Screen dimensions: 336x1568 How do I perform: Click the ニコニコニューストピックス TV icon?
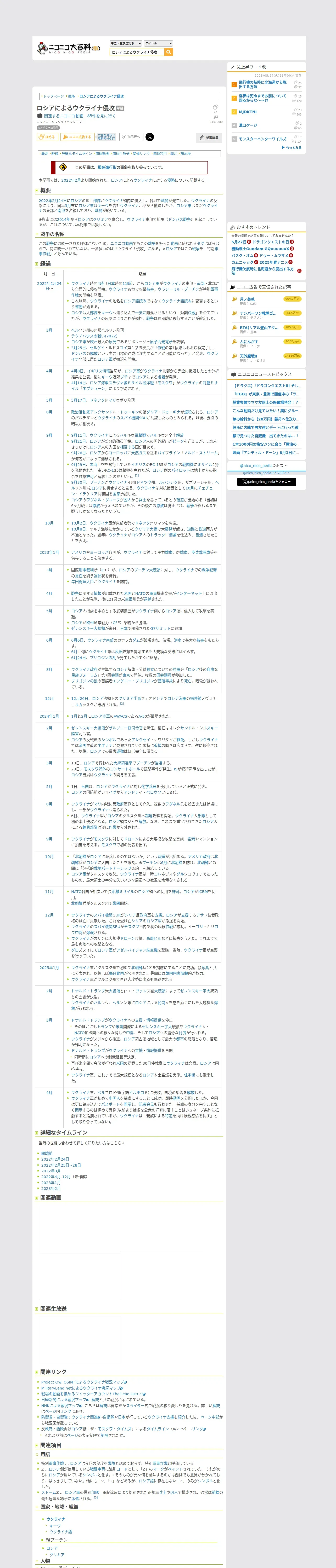[x=234, y=374]
